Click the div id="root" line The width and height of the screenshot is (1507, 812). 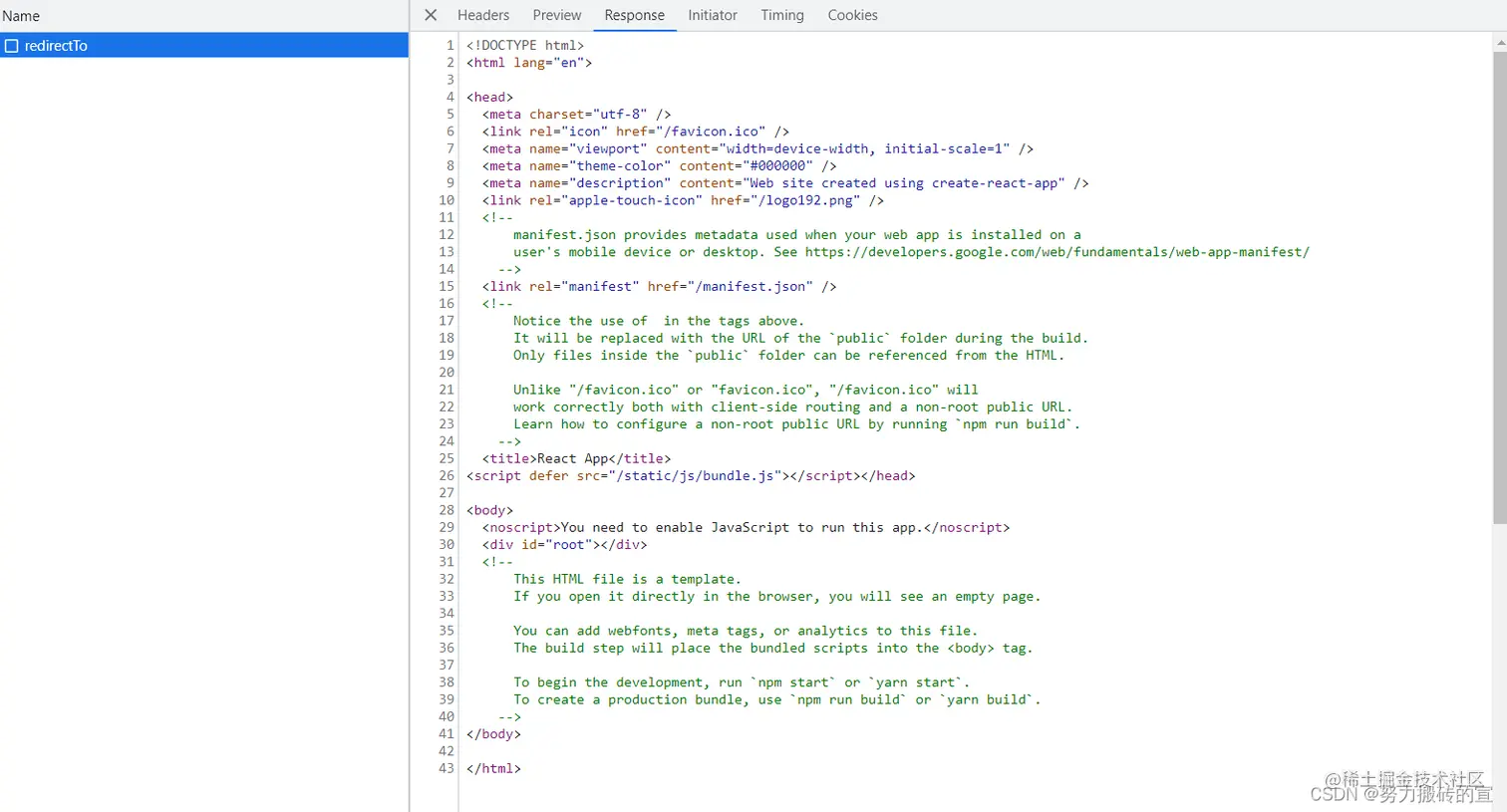[x=565, y=544]
